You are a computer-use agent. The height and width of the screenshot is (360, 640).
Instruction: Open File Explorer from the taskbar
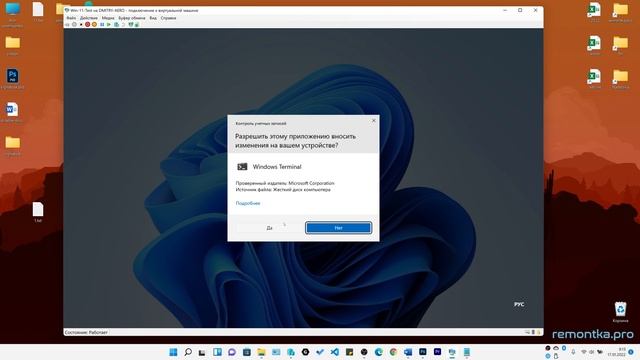coord(261,352)
